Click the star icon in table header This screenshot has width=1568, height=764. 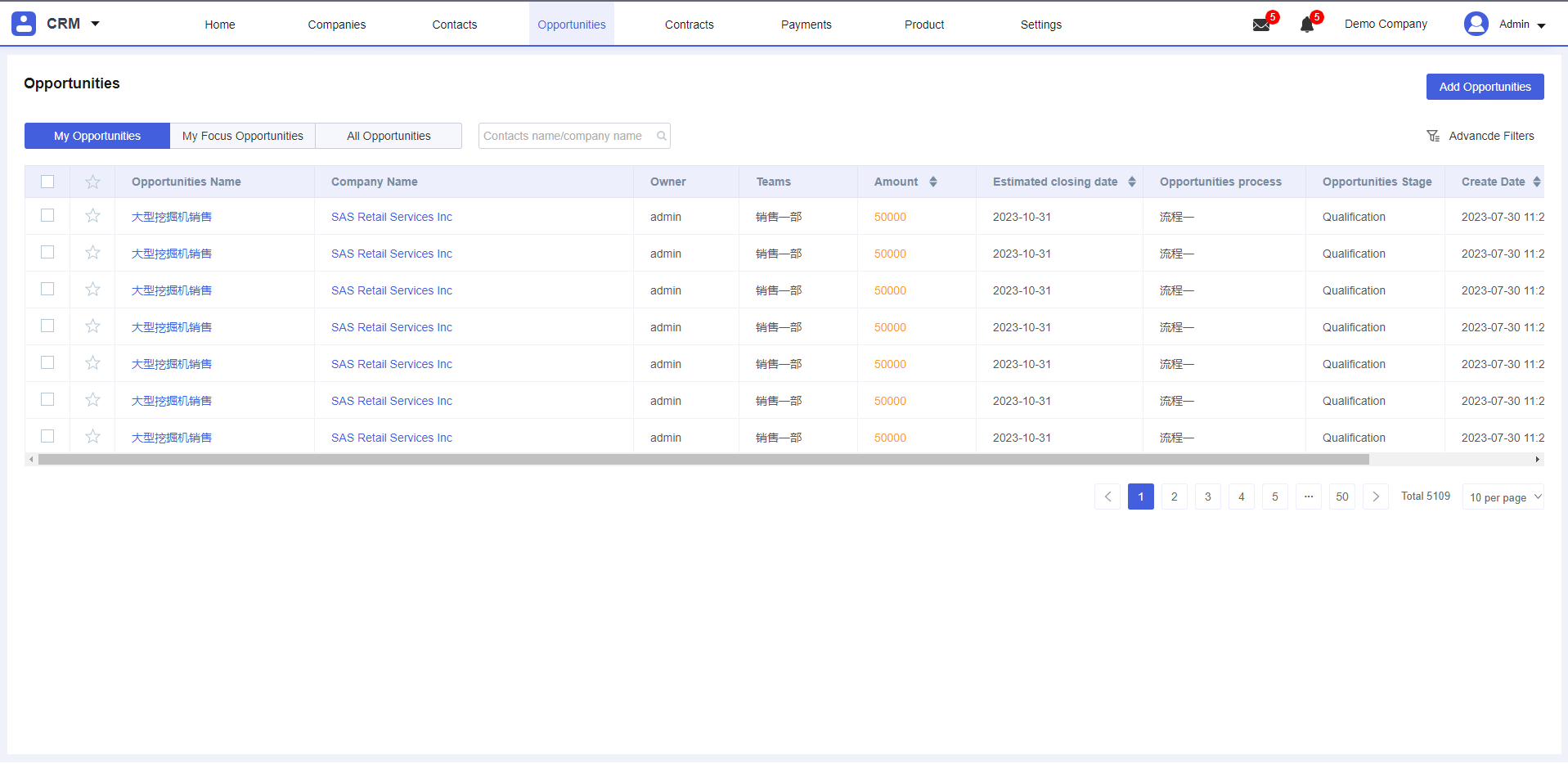pyautogui.click(x=92, y=182)
